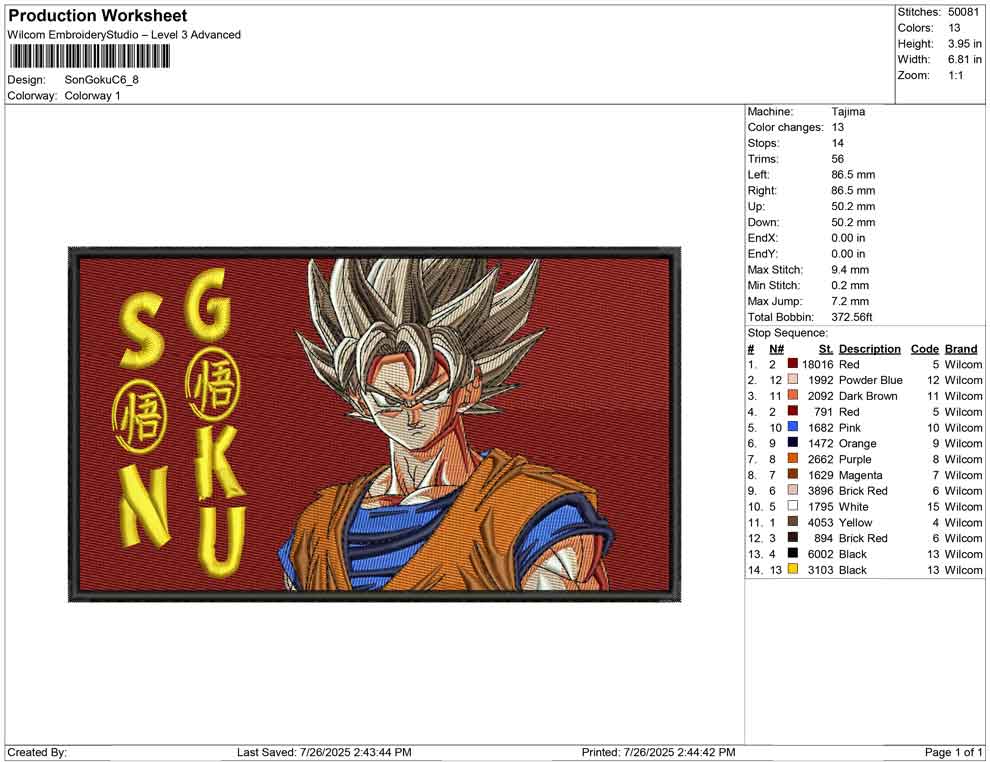
Task: Click the black swatch in stop 13
Action: click(792, 553)
